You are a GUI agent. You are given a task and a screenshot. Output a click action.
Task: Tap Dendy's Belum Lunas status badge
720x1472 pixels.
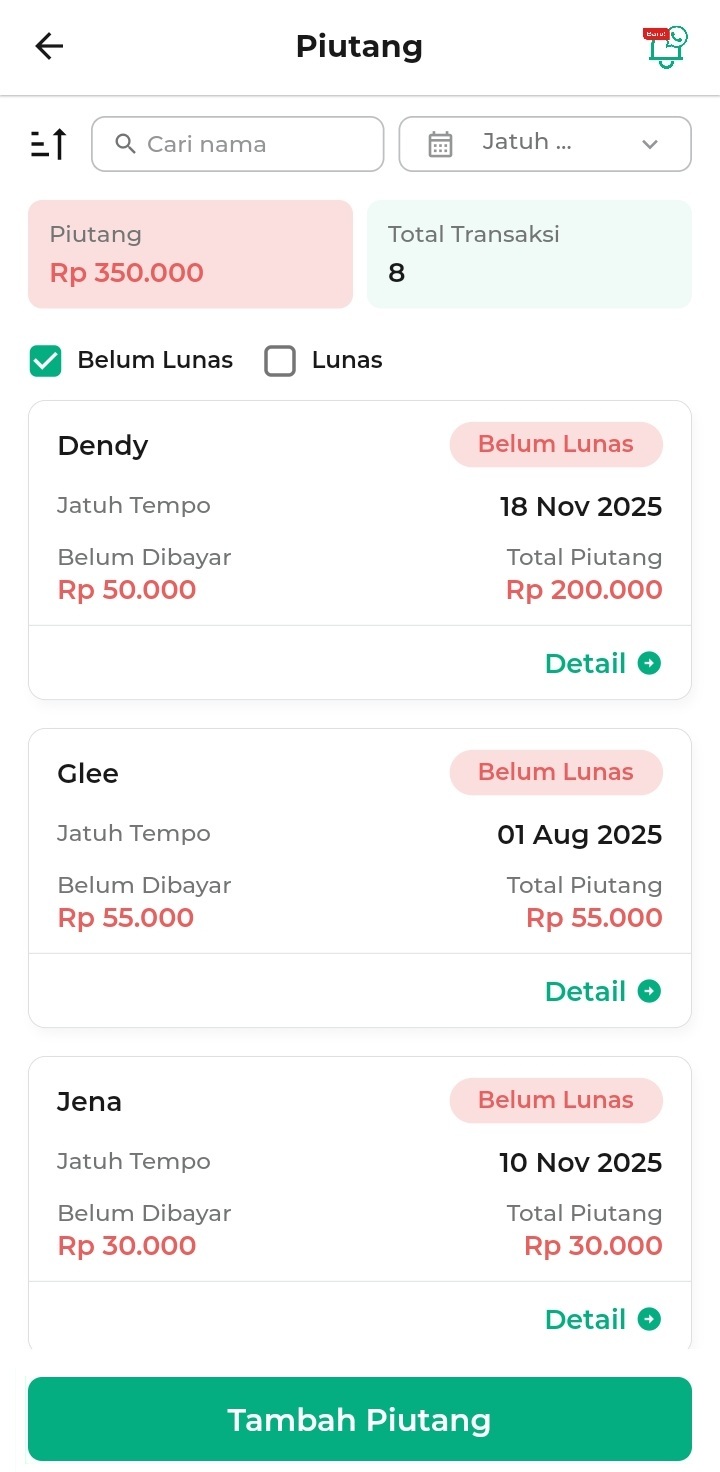(x=556, y=444)
